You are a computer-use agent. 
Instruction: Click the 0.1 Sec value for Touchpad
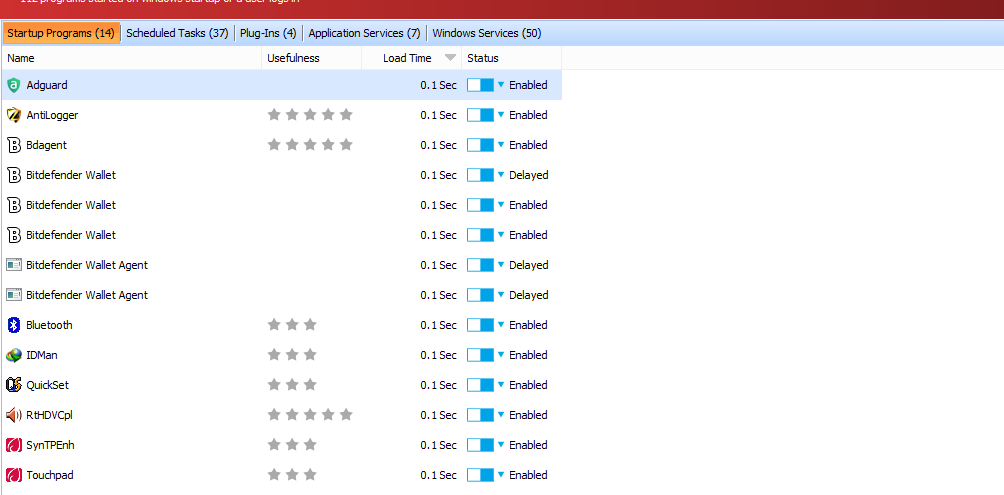(x=439, y=475)
